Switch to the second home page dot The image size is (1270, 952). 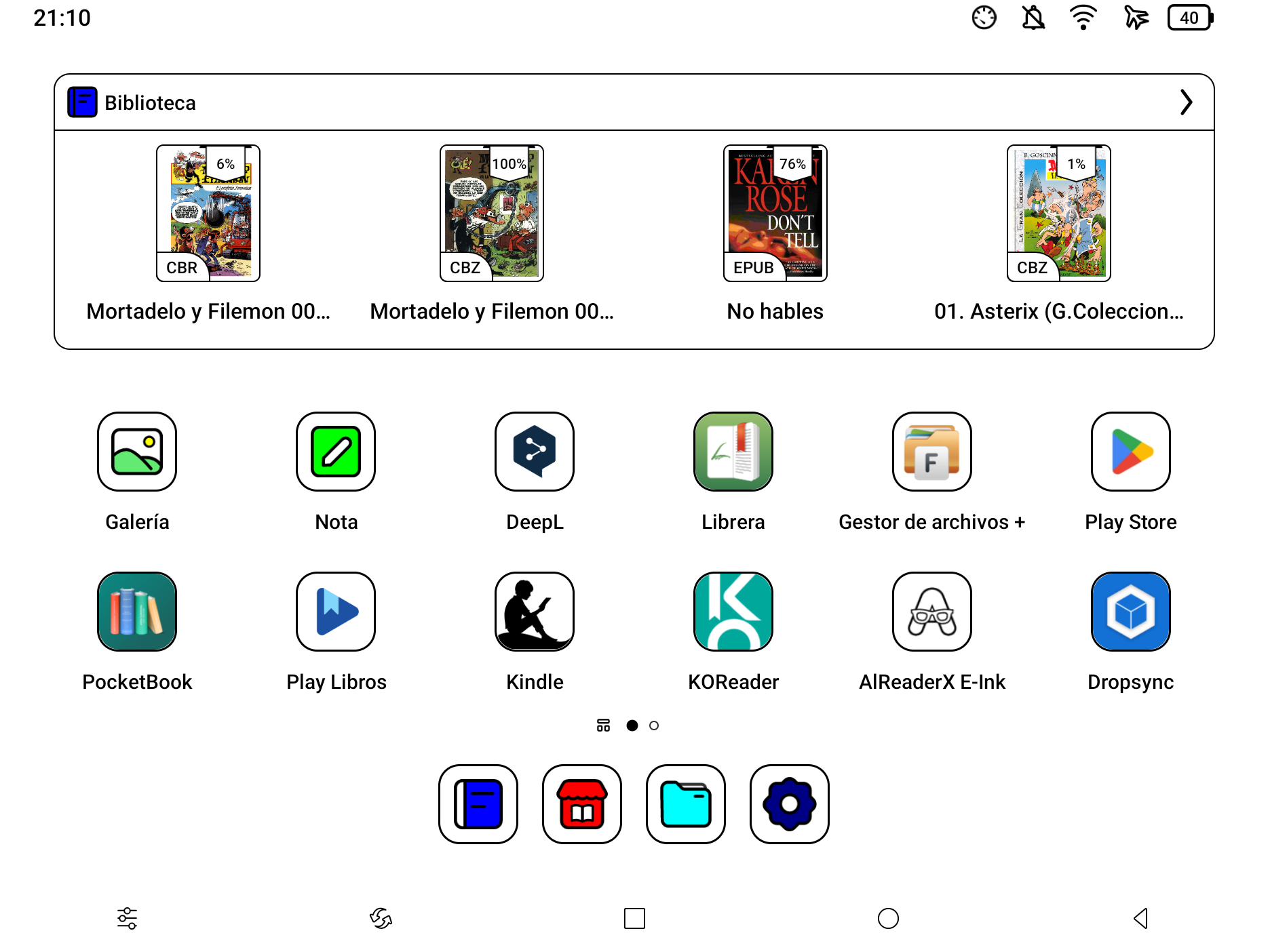point(654,726)
